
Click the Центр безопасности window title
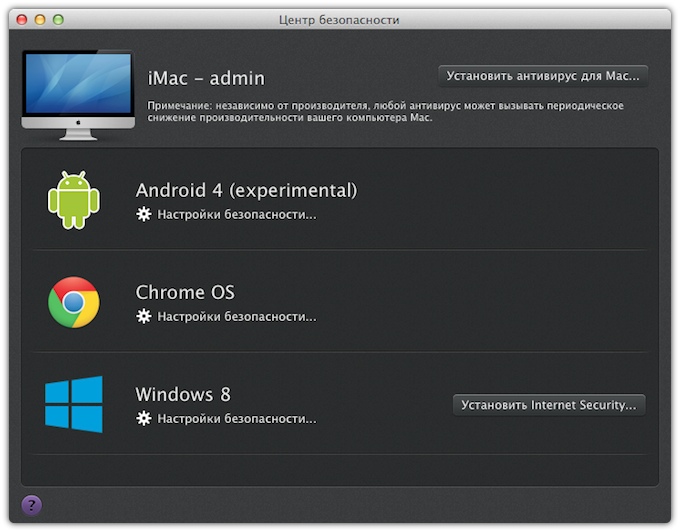[x=339, y=20]
